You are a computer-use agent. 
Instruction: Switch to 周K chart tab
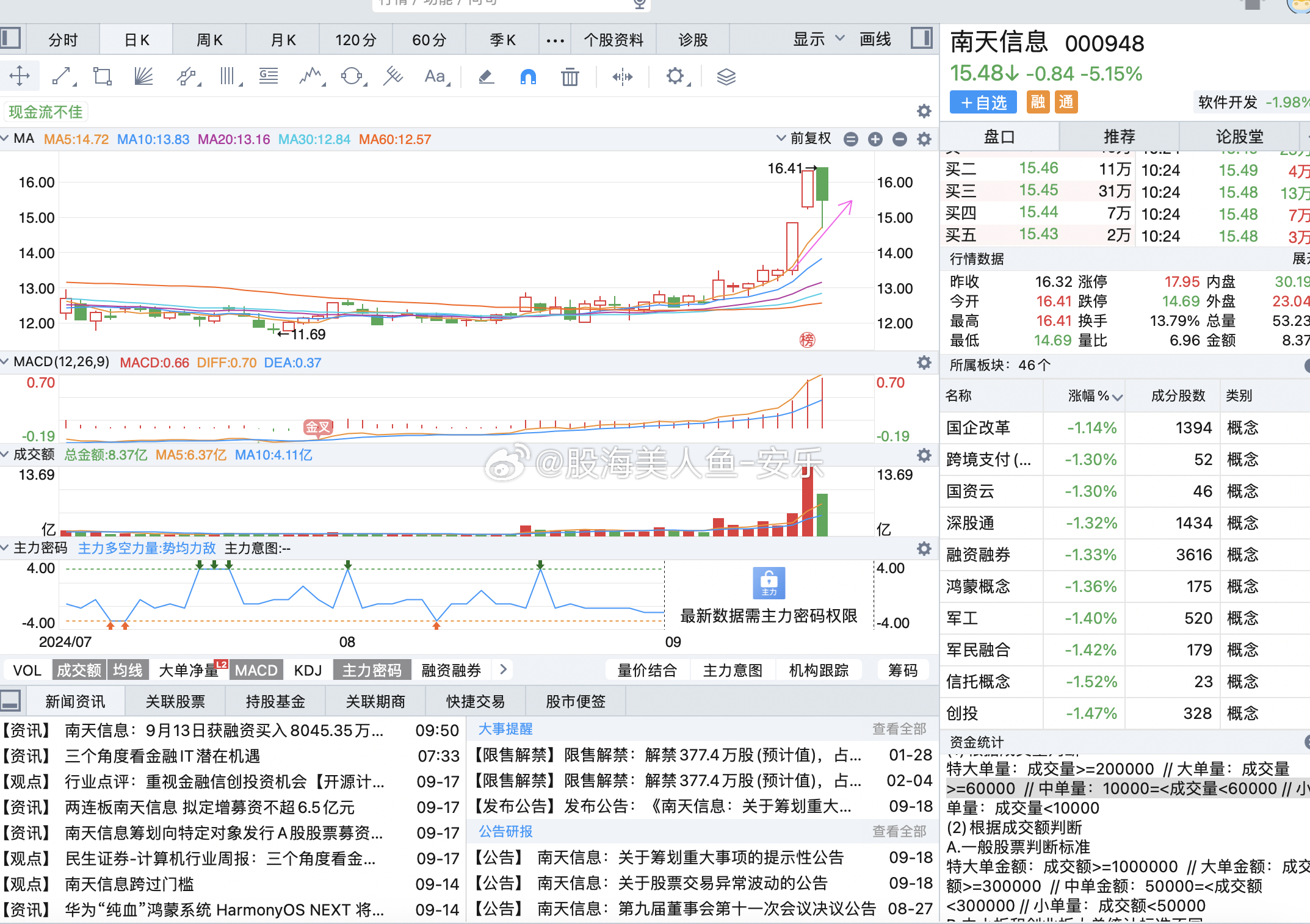click(209, 40)
